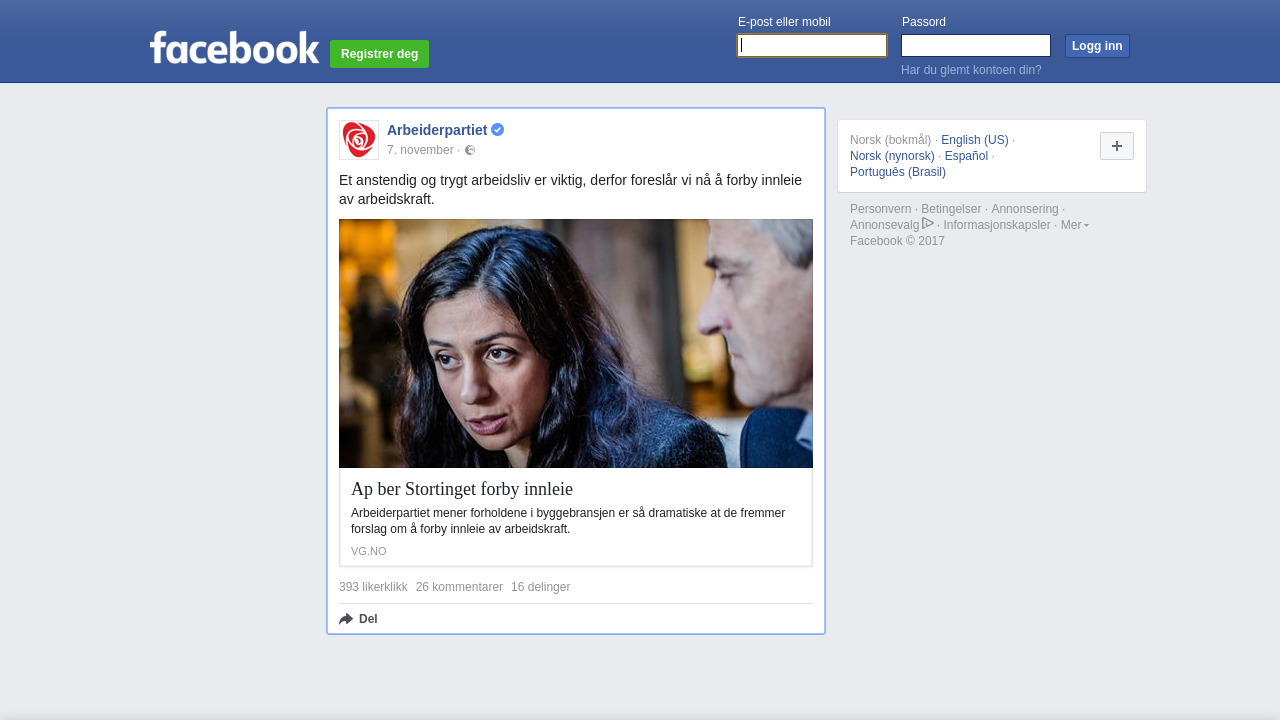This screenshot has width=1280, height=720.
Task: Click the article description about byggebransjen
Action: (568, 521)
